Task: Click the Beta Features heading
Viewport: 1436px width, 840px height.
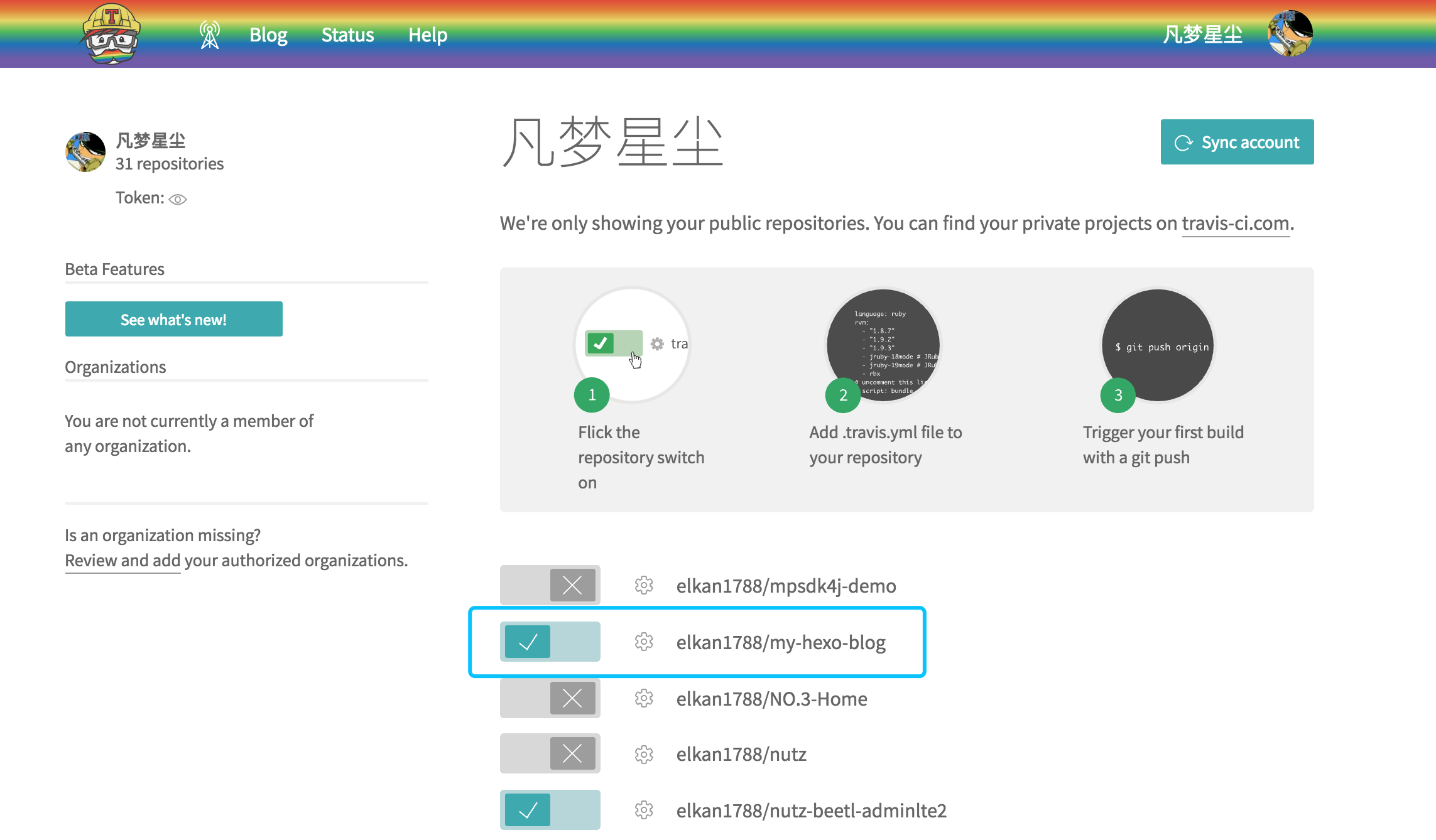Action: (114, 269)
